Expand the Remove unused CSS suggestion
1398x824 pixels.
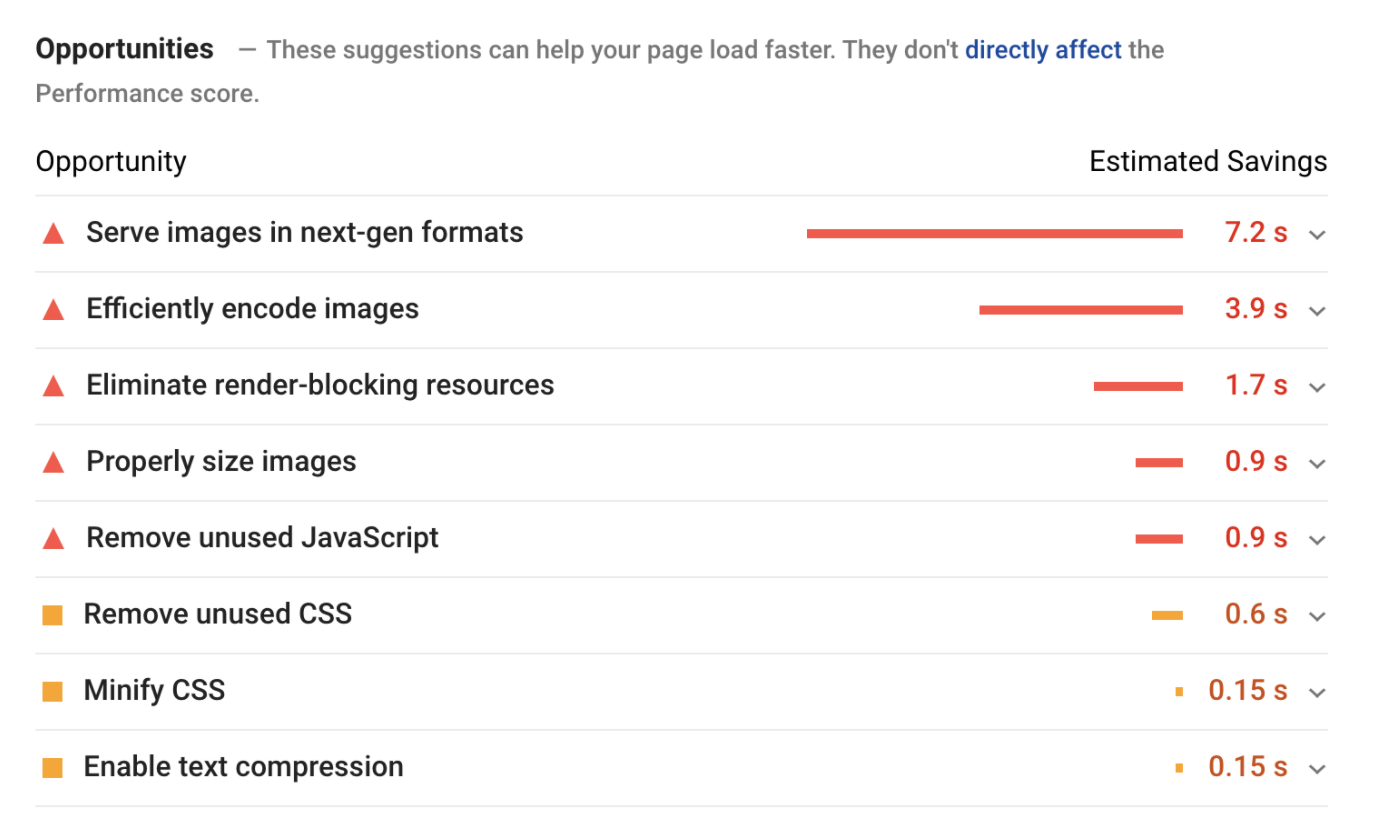pyautogui.click(x=1316, y=615)
